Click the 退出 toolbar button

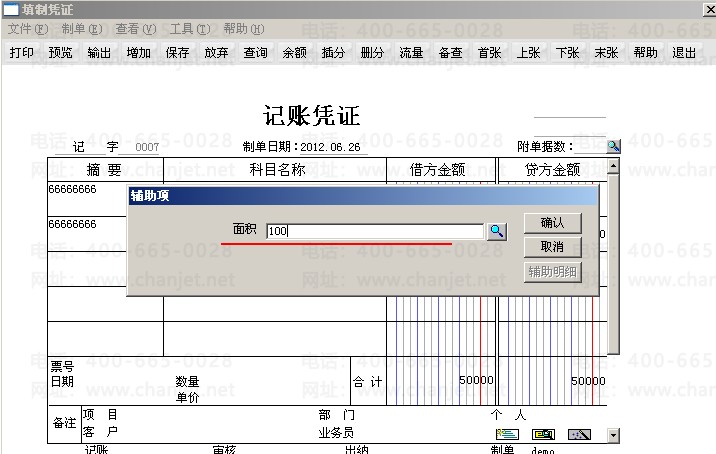click(x=684, y=53)
